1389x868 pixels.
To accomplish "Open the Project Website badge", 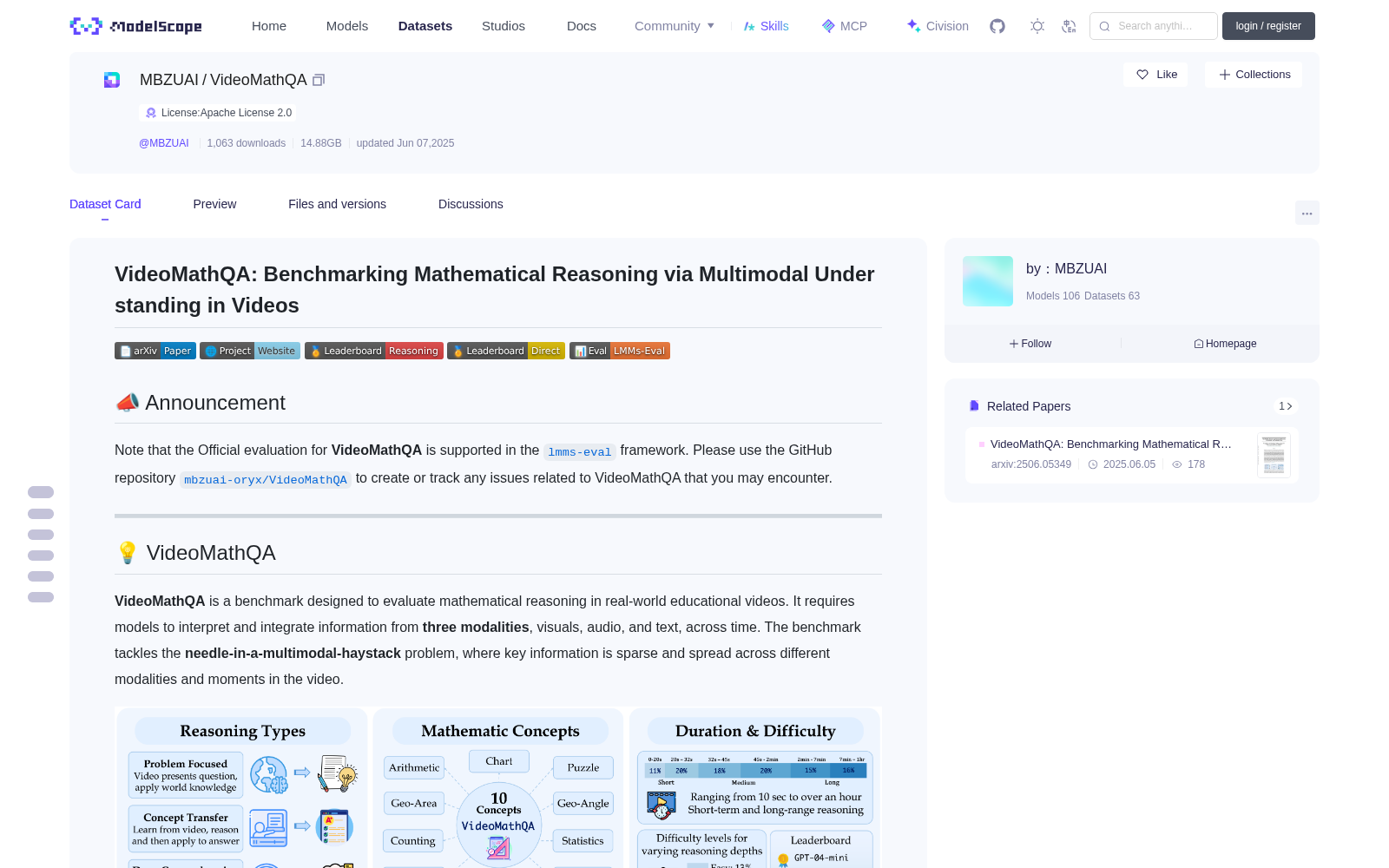I will (x=250, y=351).
